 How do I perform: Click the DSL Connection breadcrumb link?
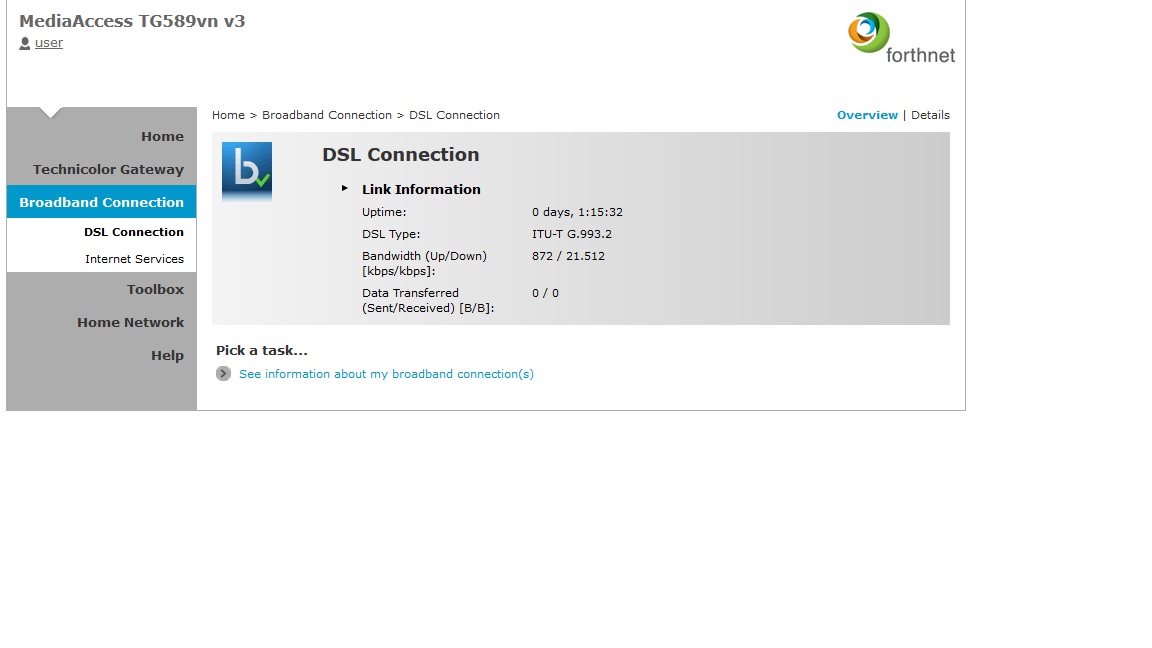coord(454,115)
